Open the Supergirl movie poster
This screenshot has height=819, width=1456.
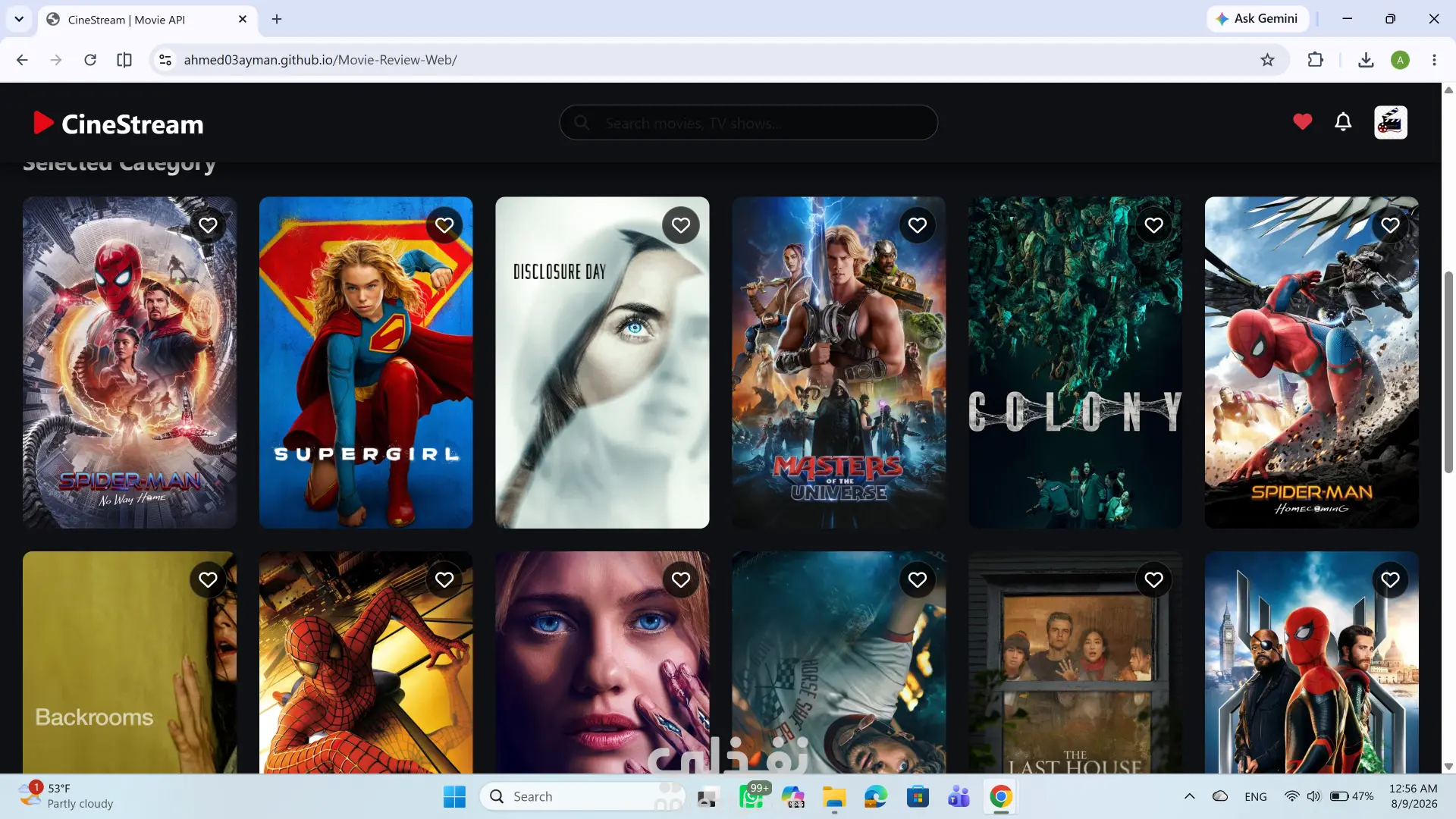(x=366, y=362)
